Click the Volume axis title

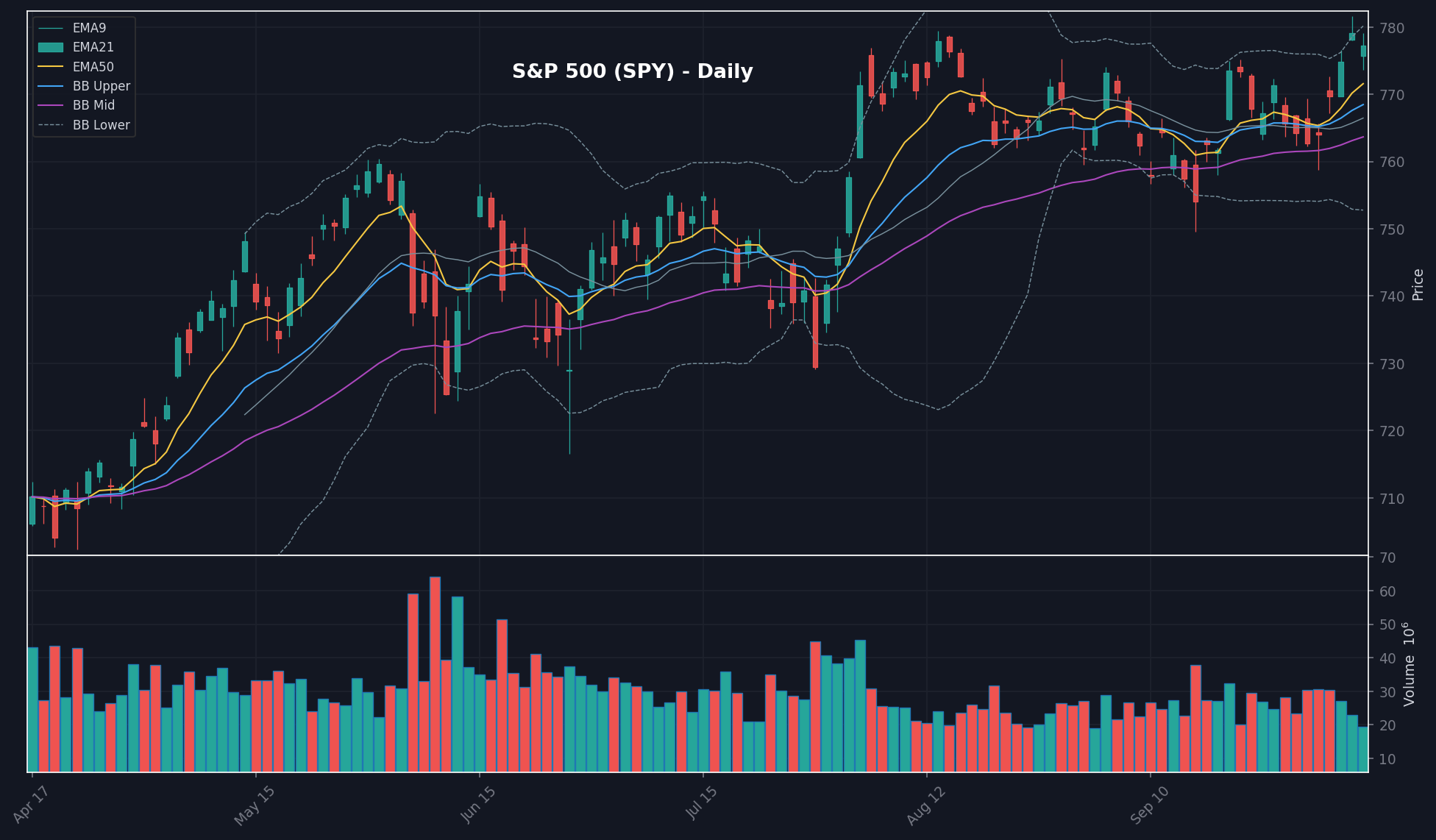(1409, 664)
